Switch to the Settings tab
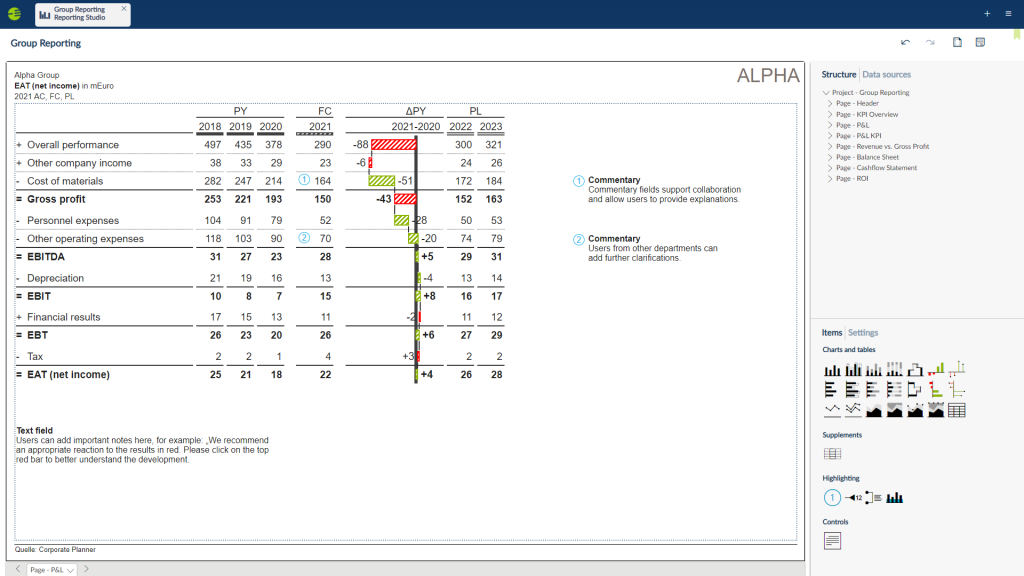The height and width of the screenshot is (576, 1024). click(x=863, y=333)
